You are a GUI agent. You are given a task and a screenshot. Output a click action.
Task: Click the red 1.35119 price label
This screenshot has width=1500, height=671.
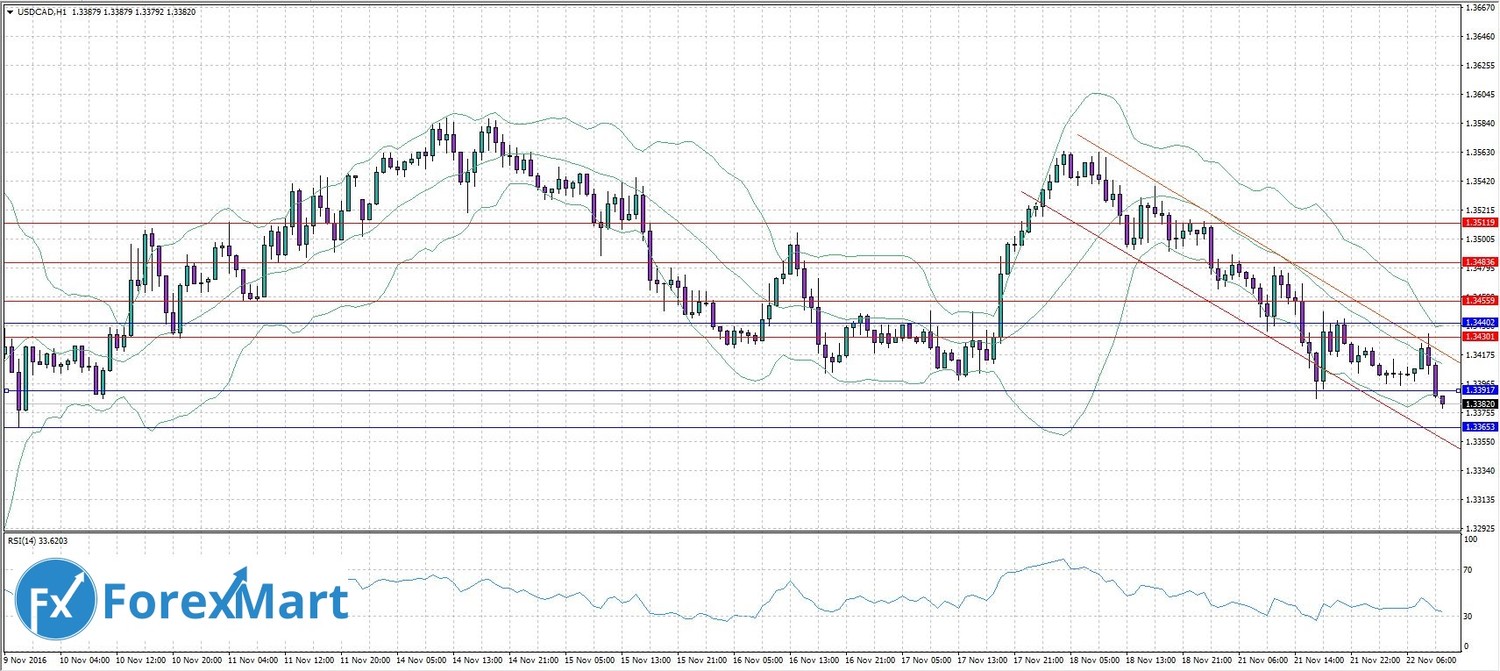coord(1480,223)
